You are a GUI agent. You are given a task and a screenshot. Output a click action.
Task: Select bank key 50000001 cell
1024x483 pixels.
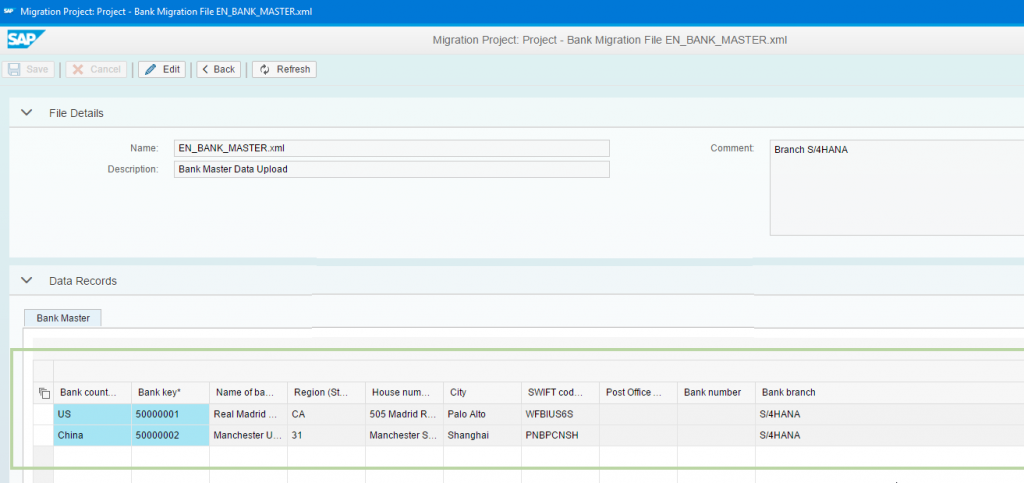[x=170, y=414]
